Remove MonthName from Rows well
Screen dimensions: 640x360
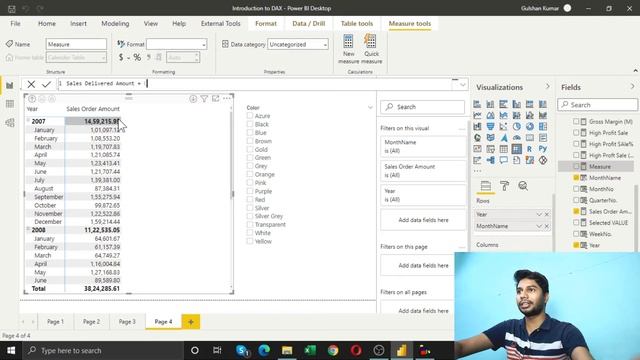point(547,226)
